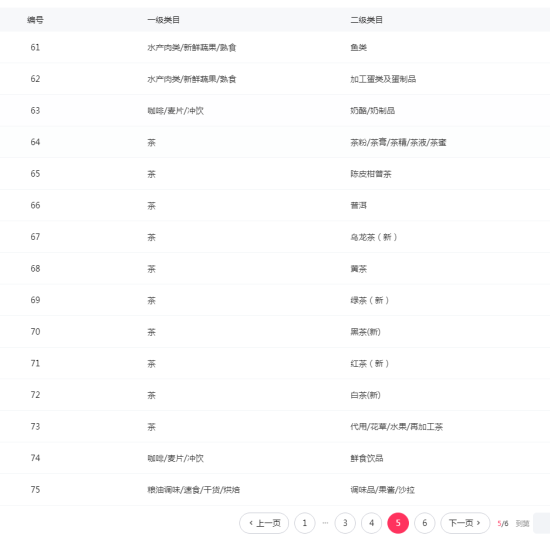
Task: Click the pagination ellipsis
Action: click(x=325, y=523)
